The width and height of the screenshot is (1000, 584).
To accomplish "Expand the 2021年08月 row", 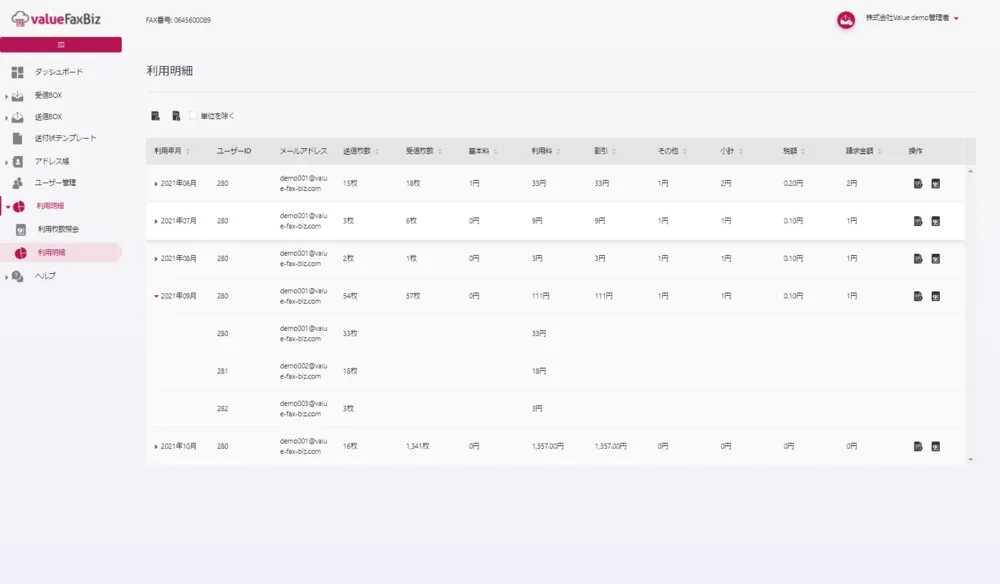I will pos(156,259).
